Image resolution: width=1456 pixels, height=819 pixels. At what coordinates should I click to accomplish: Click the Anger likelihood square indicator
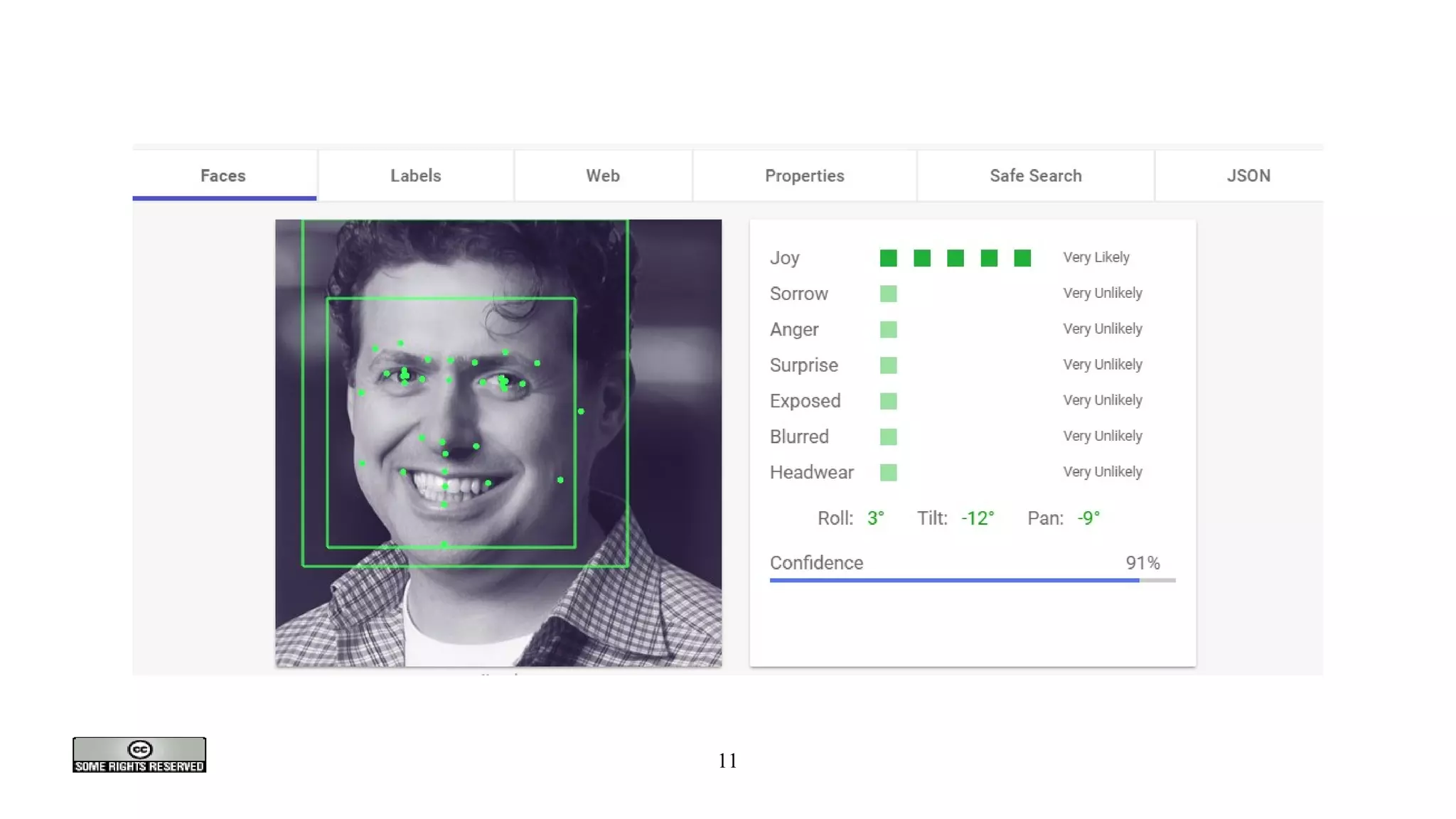pos(888,329)
